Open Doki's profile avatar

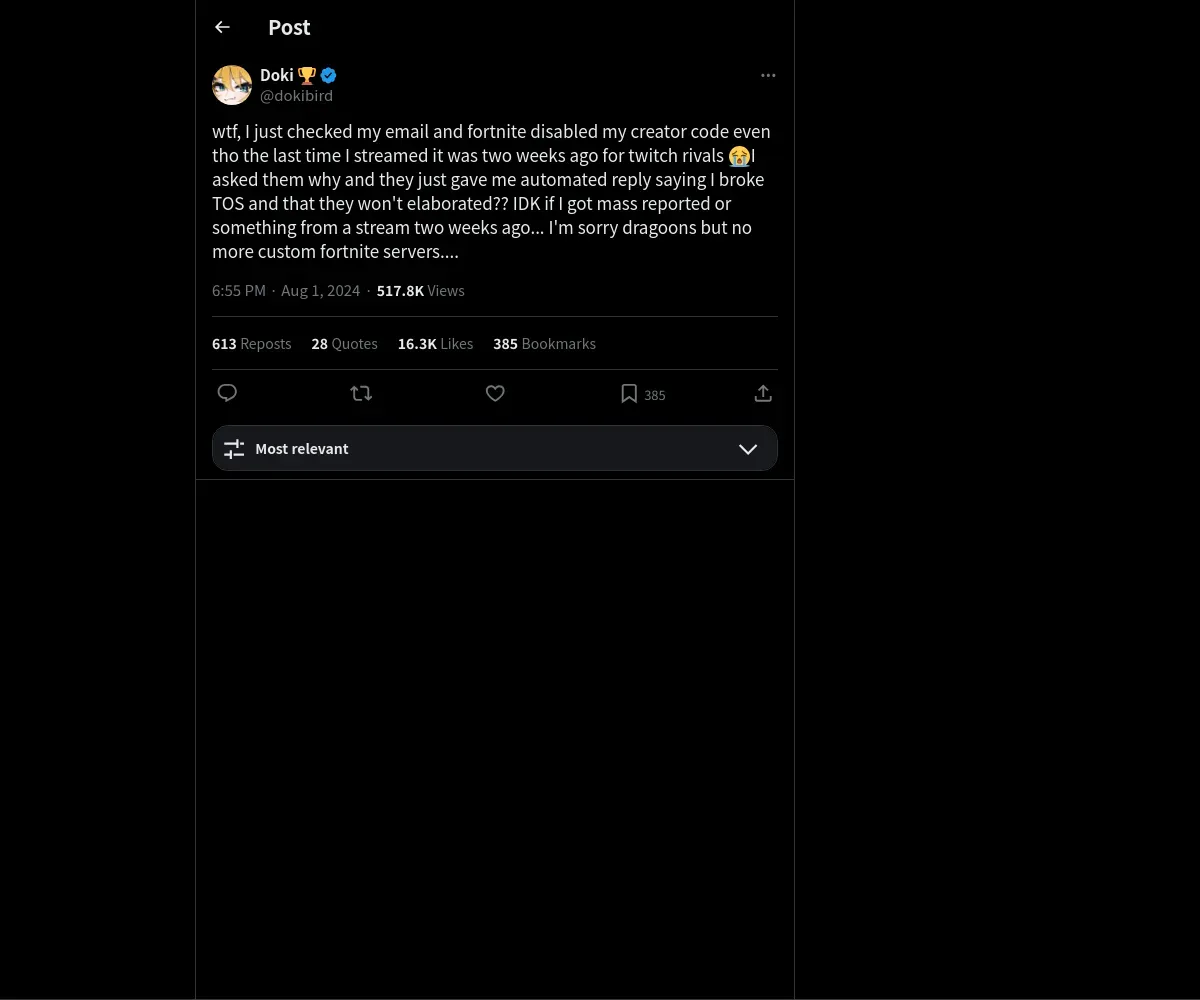(x=232, y=85)
